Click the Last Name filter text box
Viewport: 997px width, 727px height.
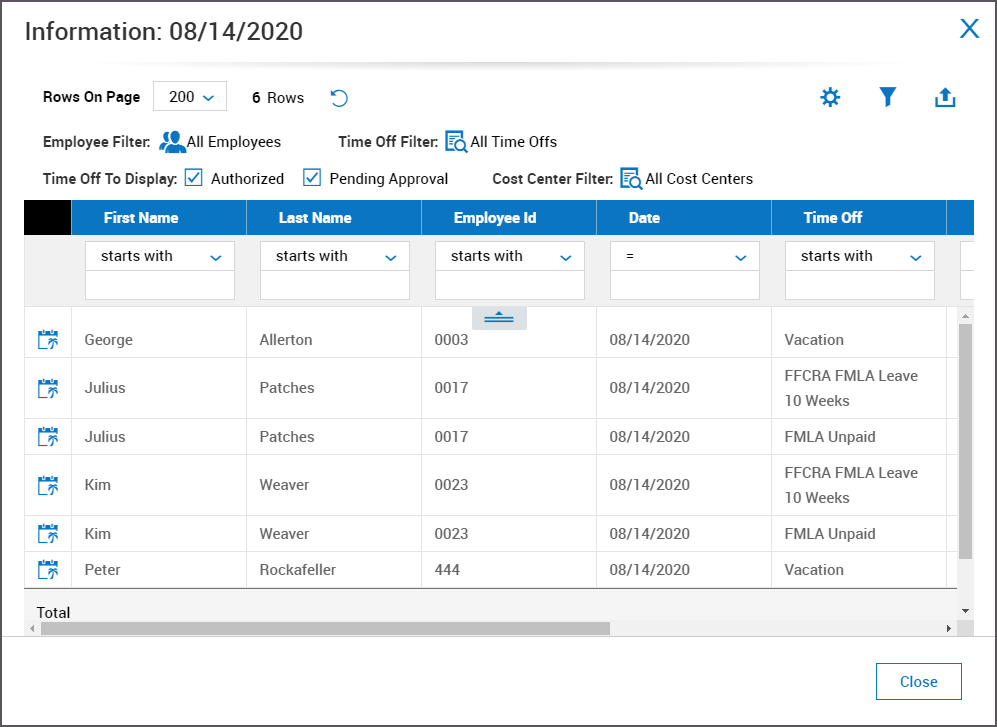(334, 286)
